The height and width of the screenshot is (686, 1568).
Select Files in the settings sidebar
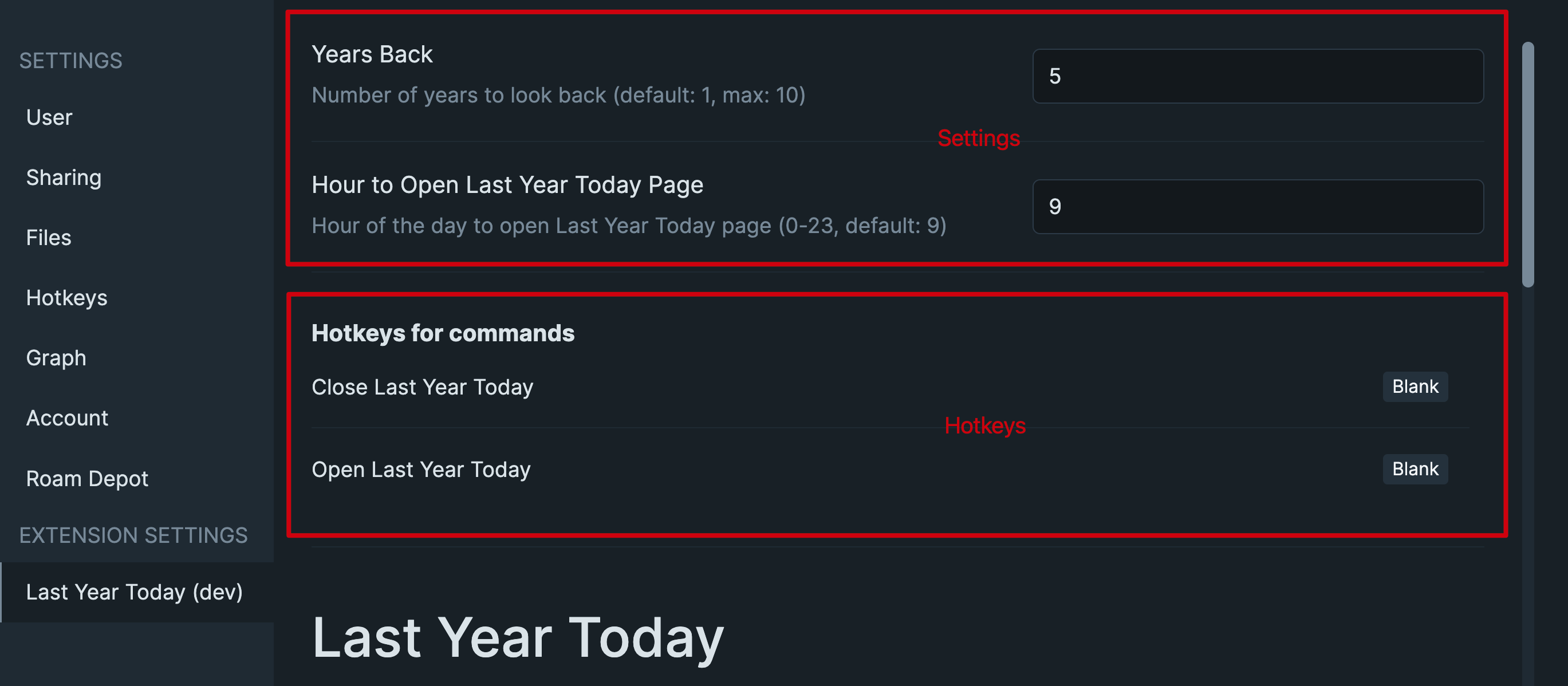pos(49,238)
